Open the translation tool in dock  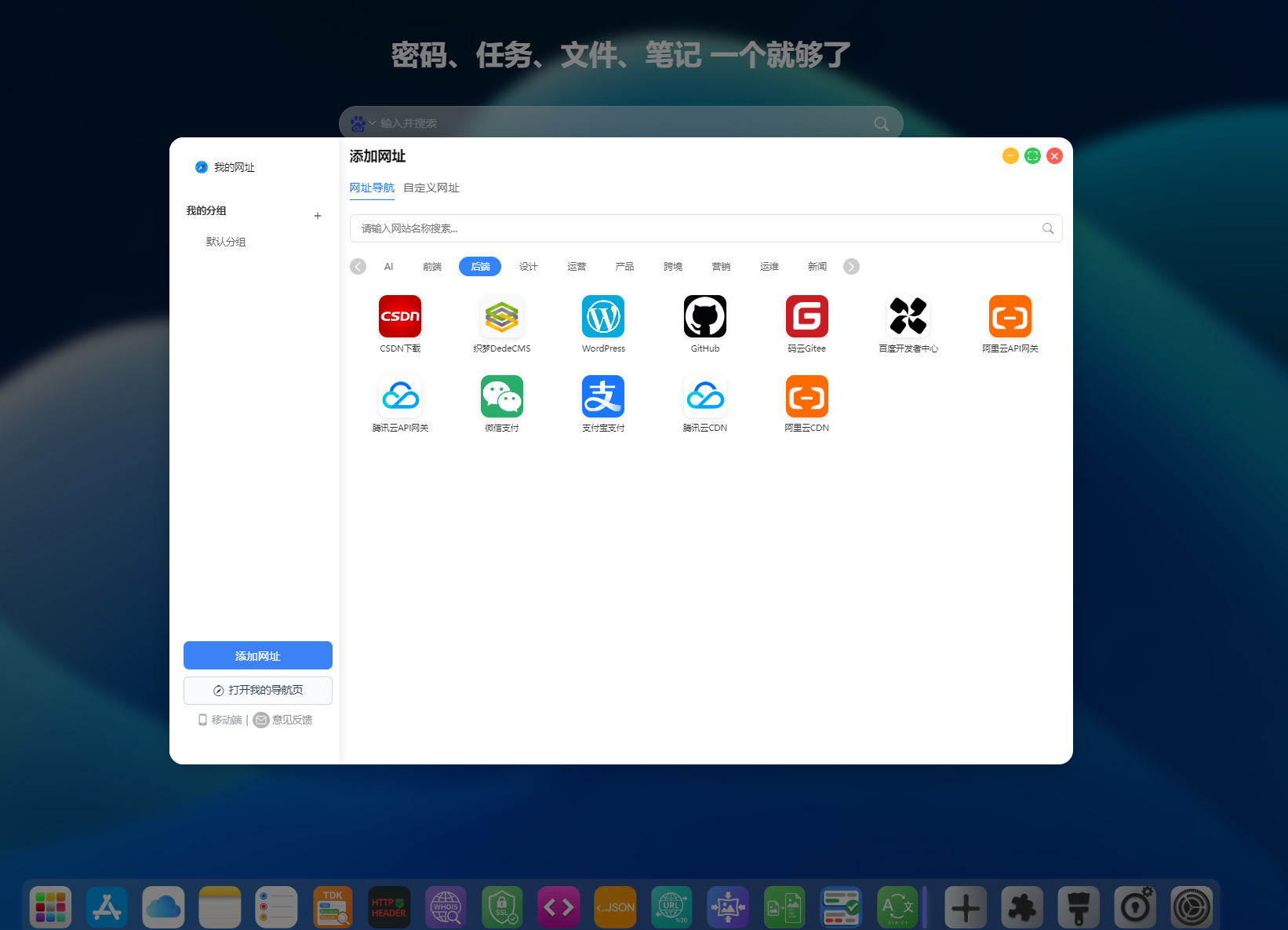tap(897, 907)
